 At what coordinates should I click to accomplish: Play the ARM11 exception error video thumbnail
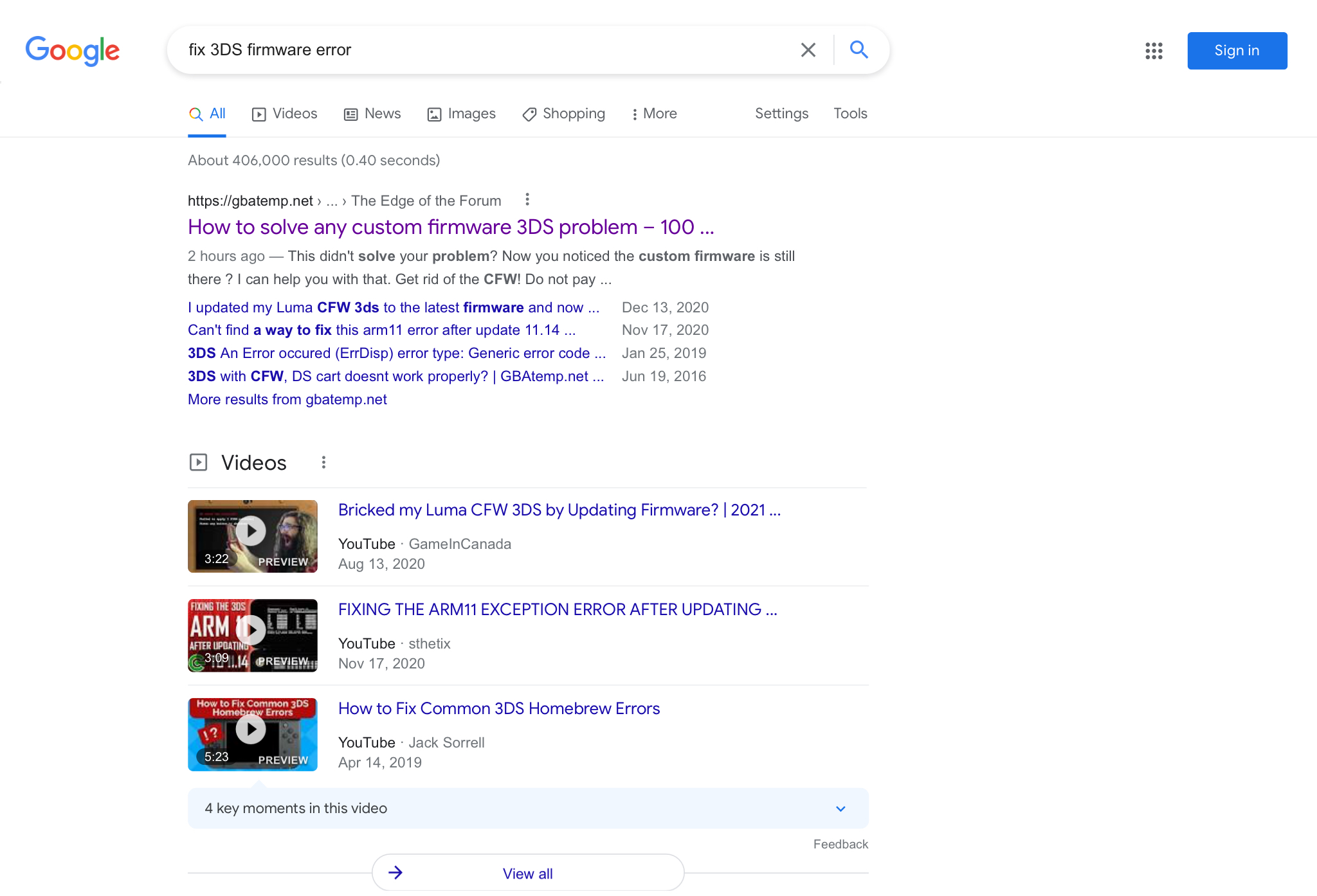[253, 635]
